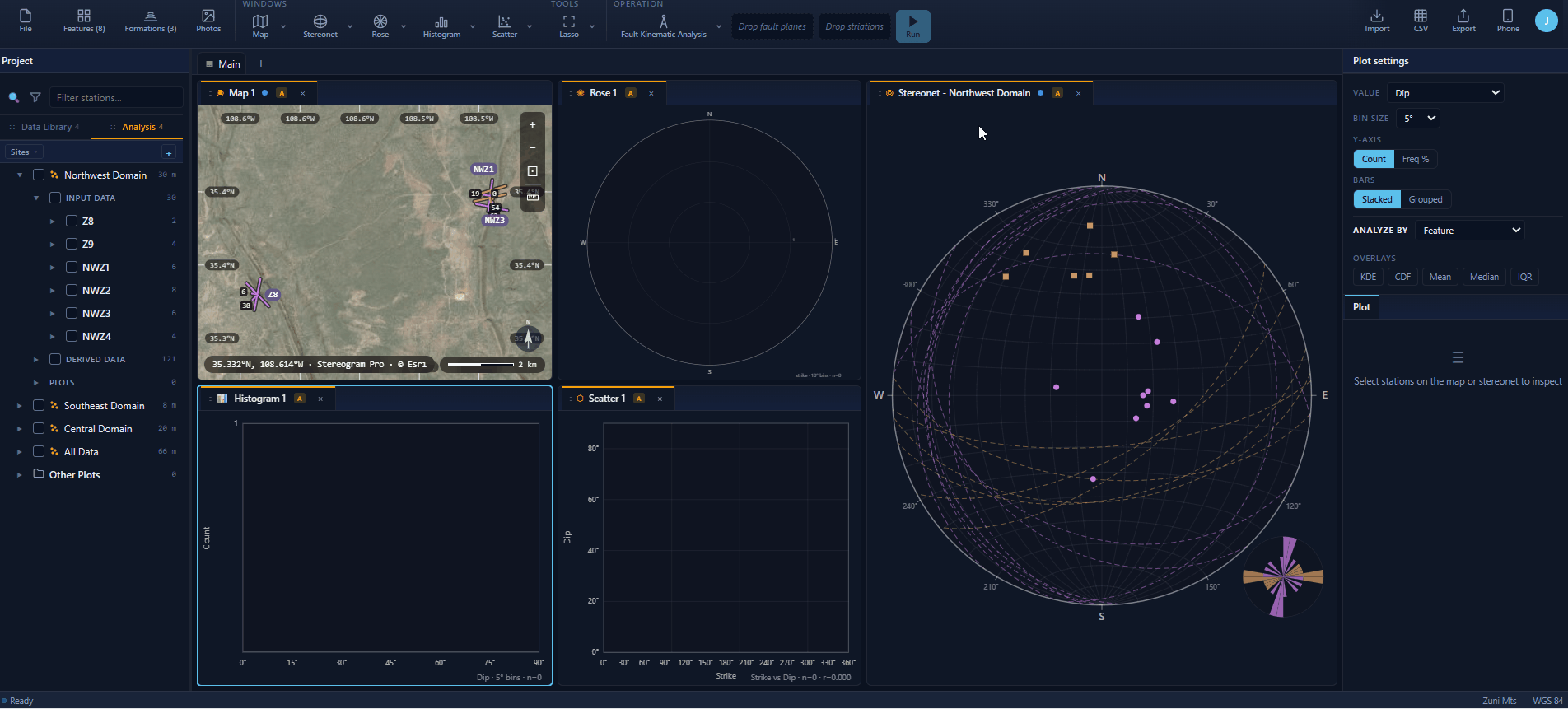This screenshot has height=709, width=1568.
Task: Fit map extent to data
Action: point(533,171)
